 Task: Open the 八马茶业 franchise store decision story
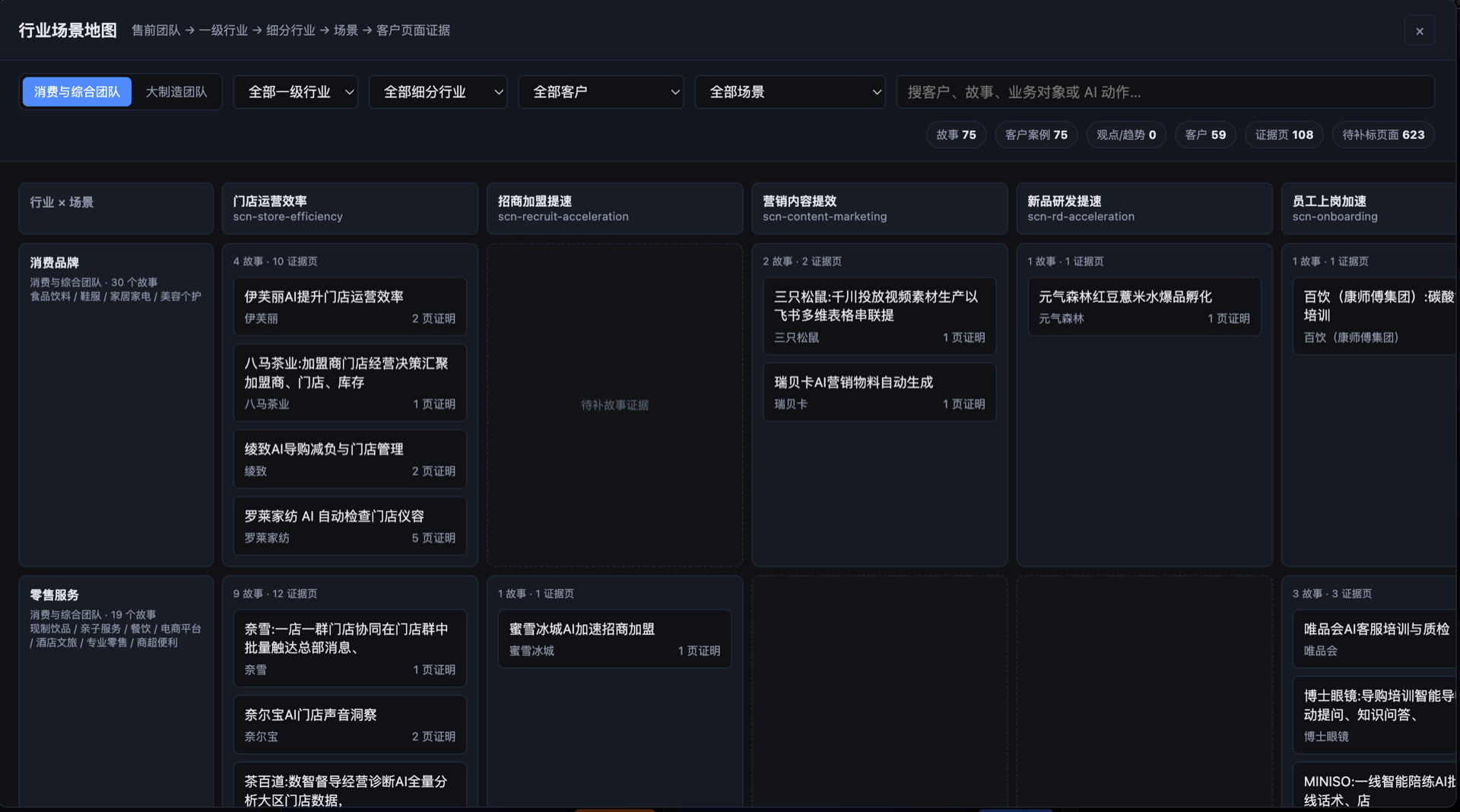coord(350,382)
